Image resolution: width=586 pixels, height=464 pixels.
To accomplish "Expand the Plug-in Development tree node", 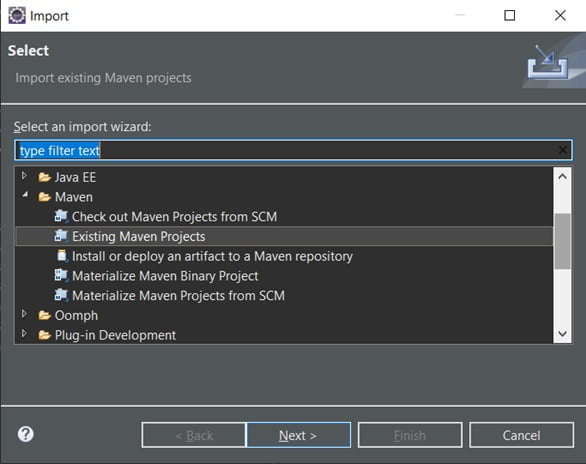I will point(24,333).
